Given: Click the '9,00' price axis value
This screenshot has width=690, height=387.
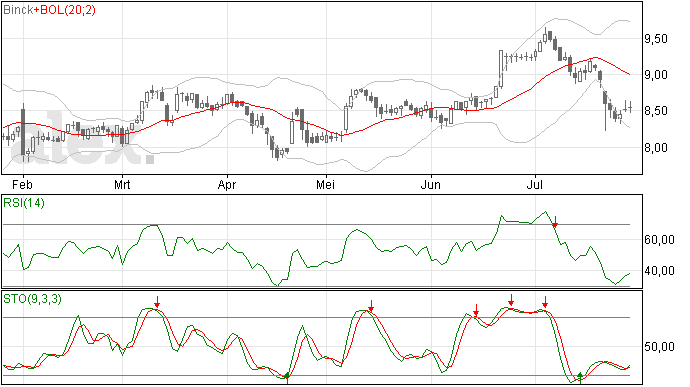Looking at the screenshot, I should [x=656, y=75].
